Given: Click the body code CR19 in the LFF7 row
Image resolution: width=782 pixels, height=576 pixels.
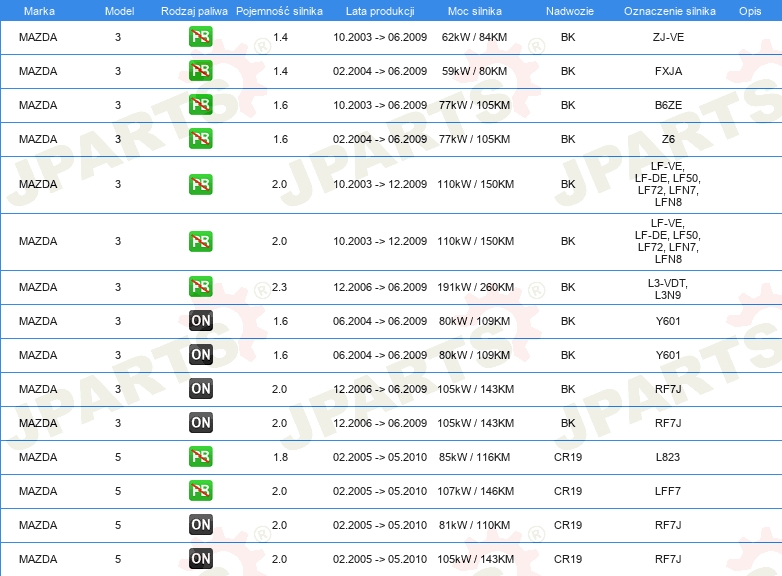Looking at the screenshot, I should click(x=568, y=491).
